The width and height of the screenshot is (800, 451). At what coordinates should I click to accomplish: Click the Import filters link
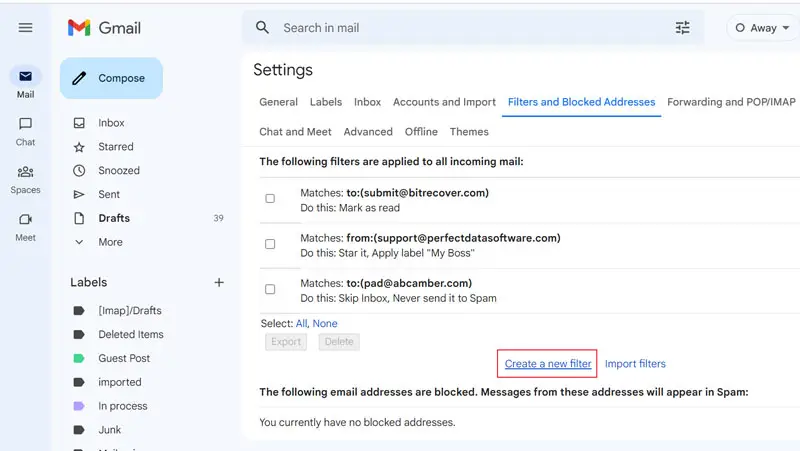point(635,364)
